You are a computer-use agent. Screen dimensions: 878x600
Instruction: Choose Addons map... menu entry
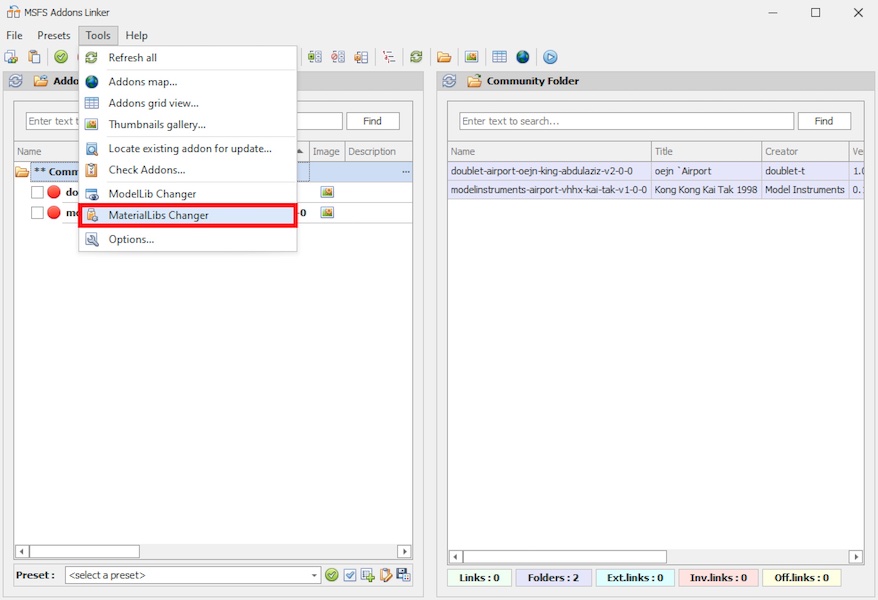188,82
